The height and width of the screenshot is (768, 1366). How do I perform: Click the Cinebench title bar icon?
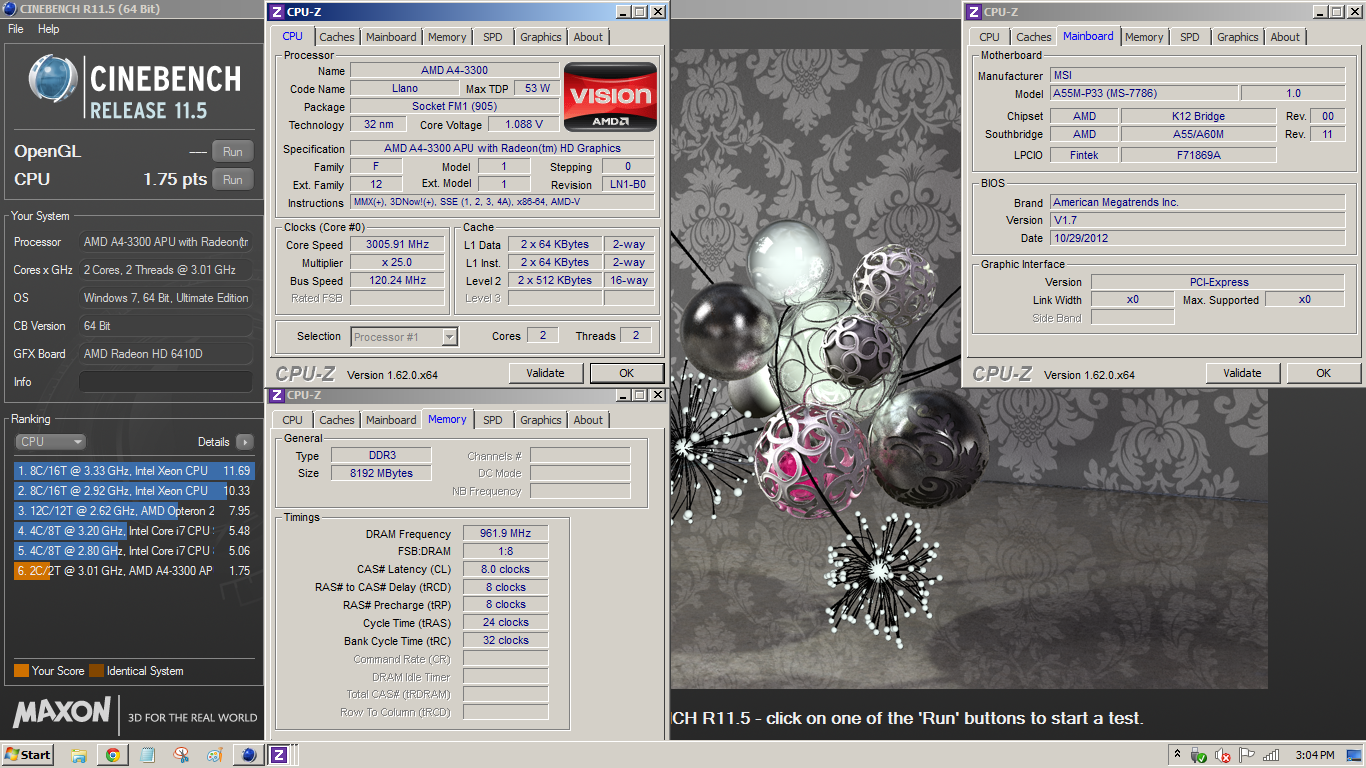coord(10,9)
